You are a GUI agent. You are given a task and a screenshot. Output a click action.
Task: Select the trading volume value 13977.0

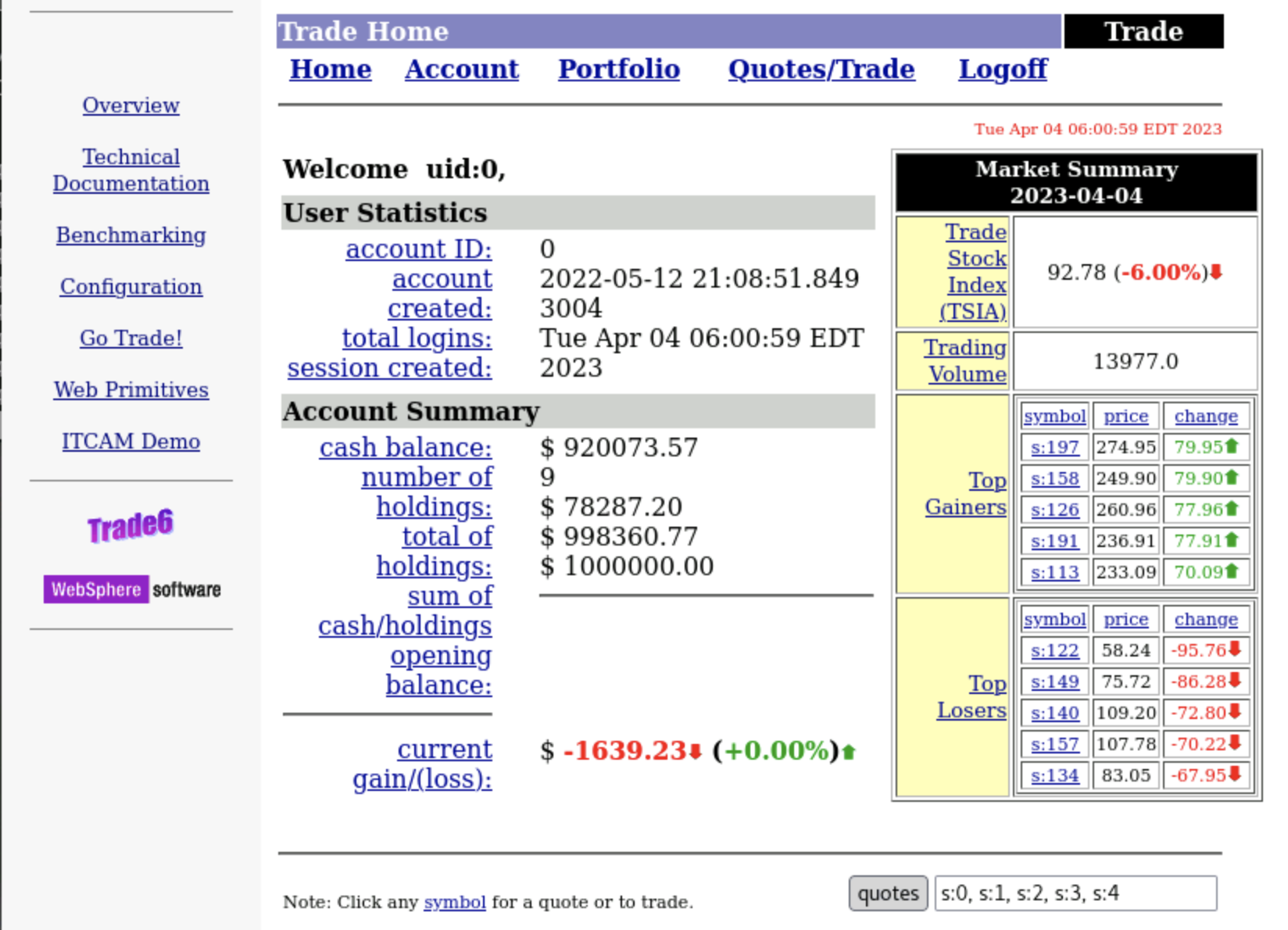coord(1136,361)
